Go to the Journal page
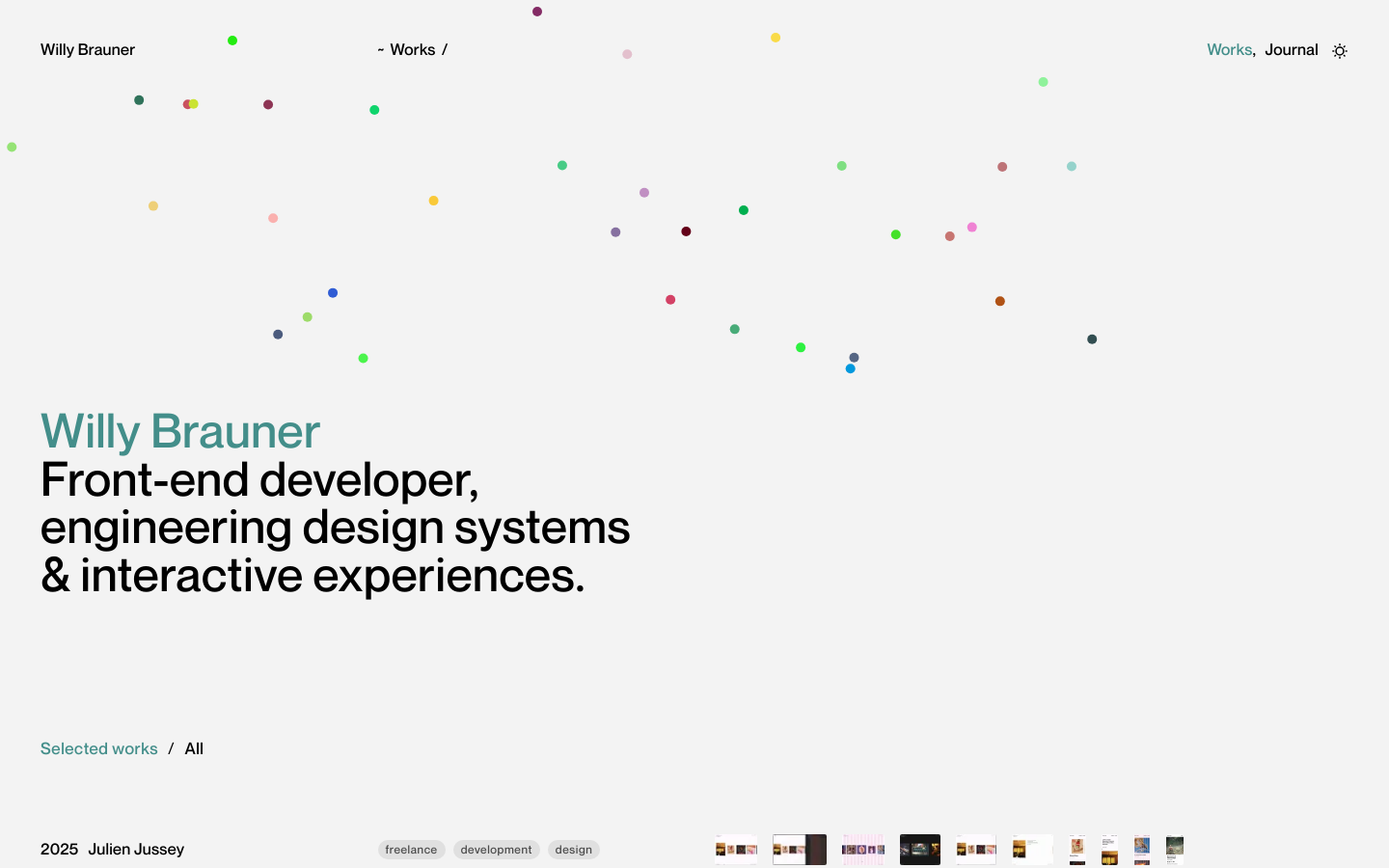This screenshot has height=868, width=1389. tap(1291, 50)
